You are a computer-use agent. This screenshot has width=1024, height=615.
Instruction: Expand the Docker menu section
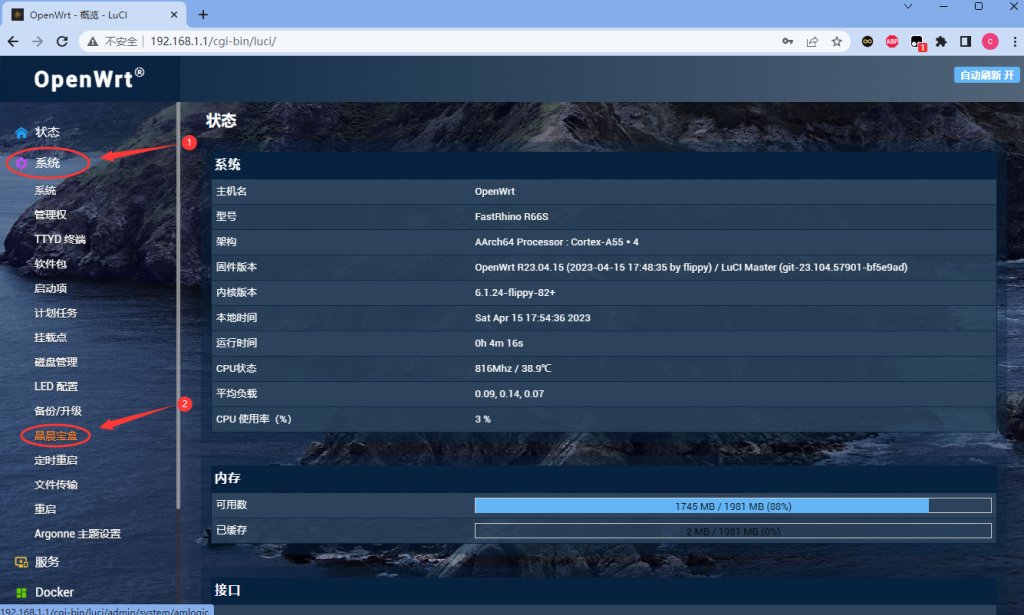54,592
